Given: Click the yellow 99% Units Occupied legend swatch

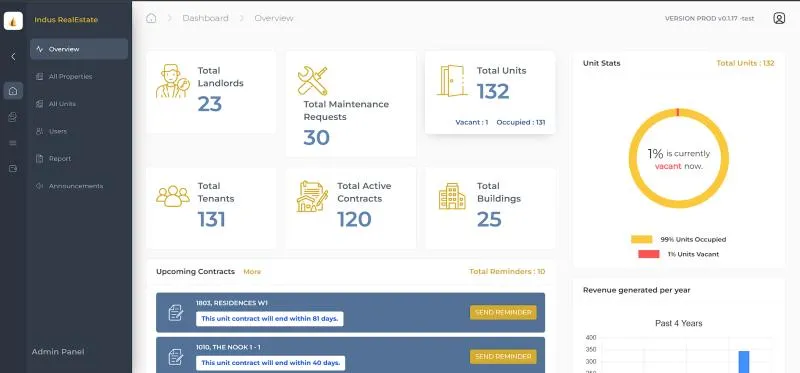Looking at the screenshot, I should tap(641, 239).
